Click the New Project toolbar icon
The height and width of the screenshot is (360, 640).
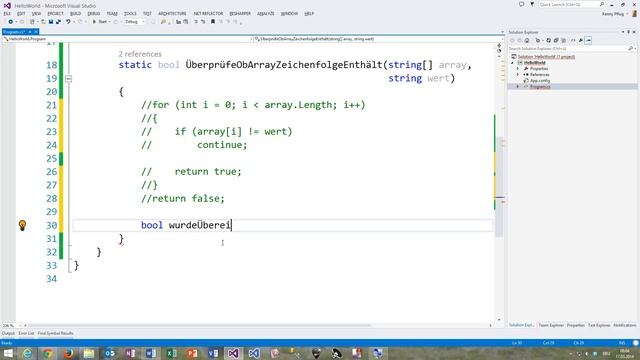click(32, 22)
